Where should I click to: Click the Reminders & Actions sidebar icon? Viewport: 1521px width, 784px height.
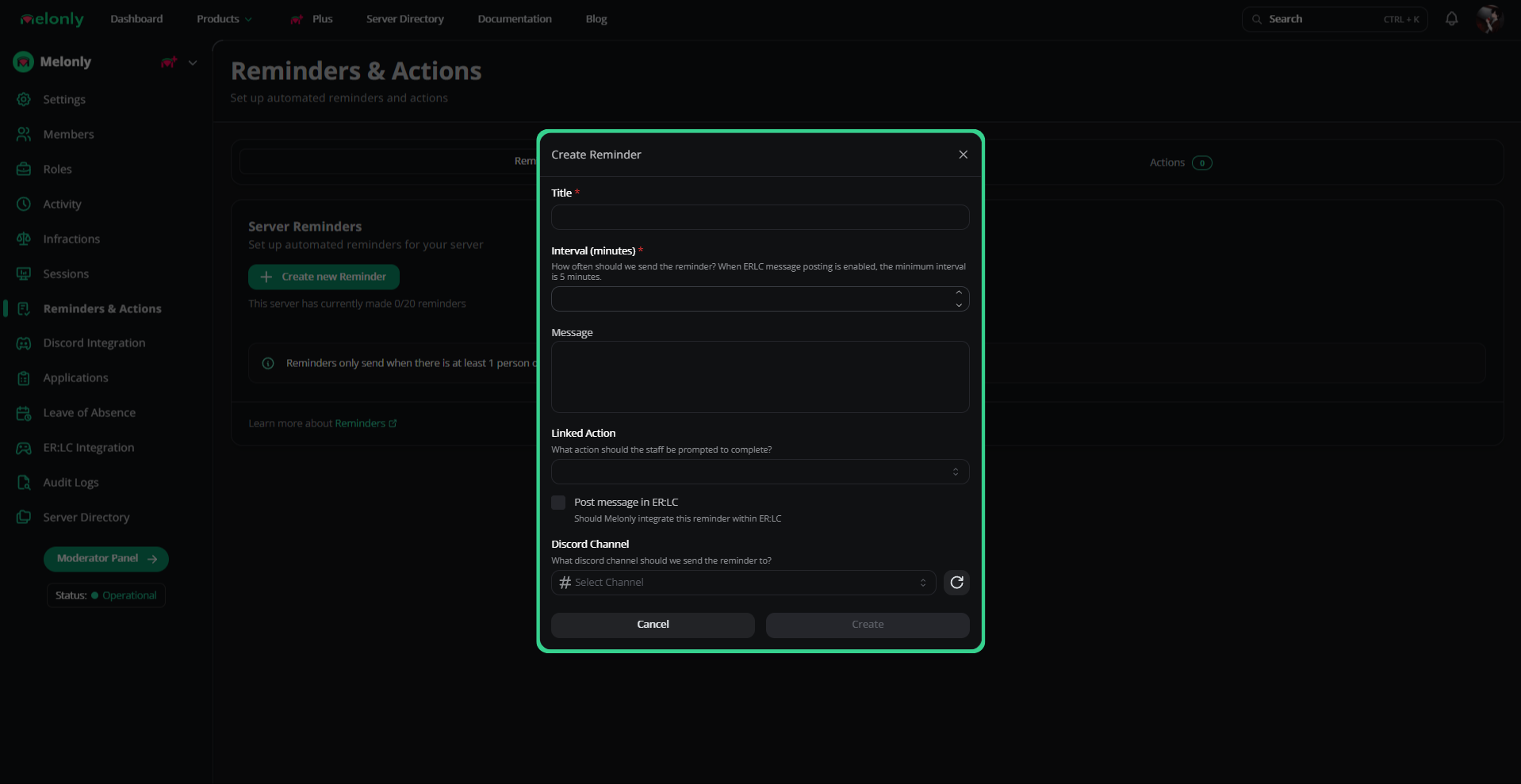click(x=24, y=308)
